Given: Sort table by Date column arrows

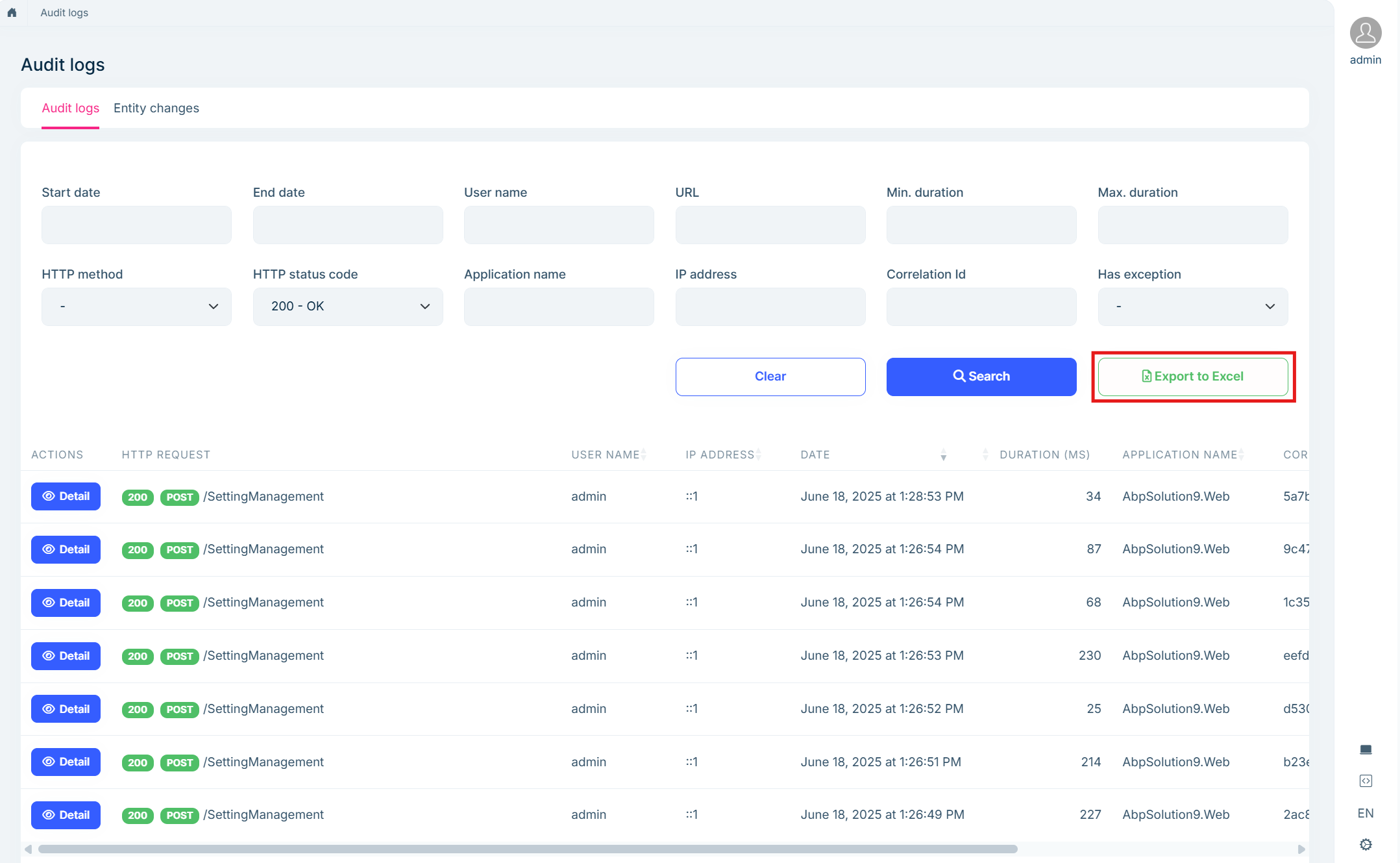Looking at the screenshot, I should (943, 455).
